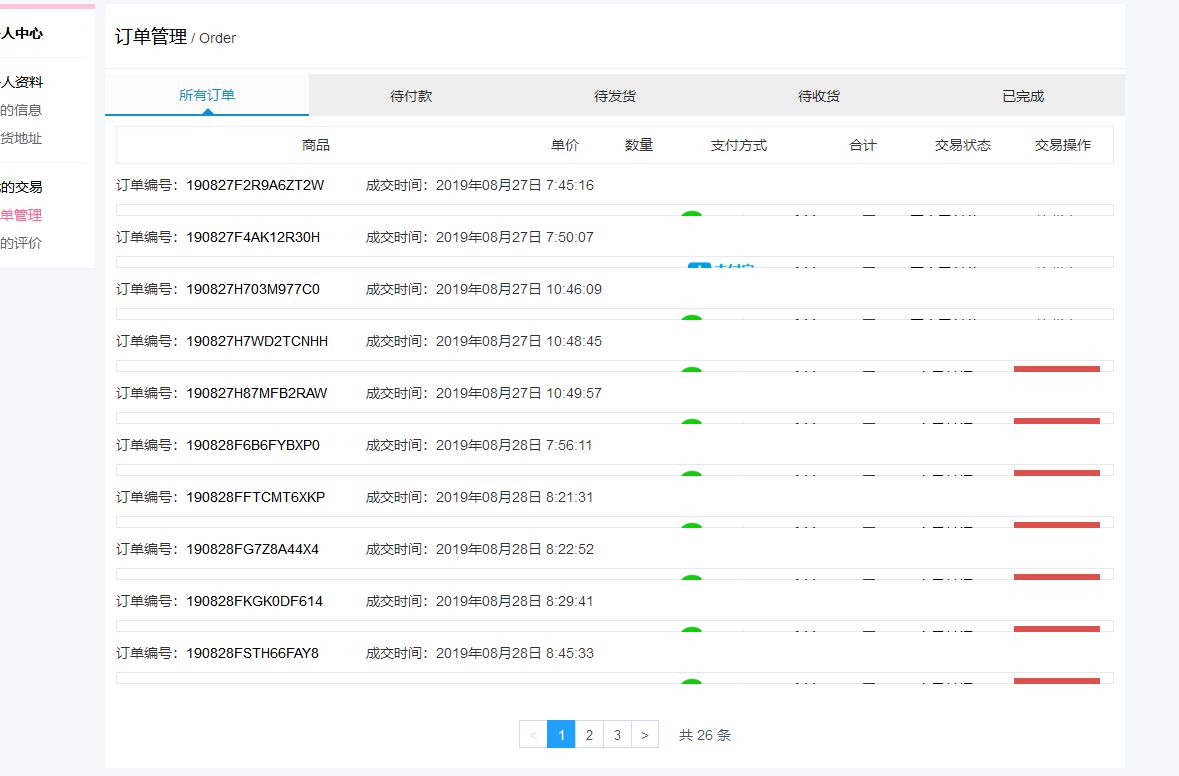Click order number 190828FKGK0DF614
Screen dimensions: 1179x776
254,601
